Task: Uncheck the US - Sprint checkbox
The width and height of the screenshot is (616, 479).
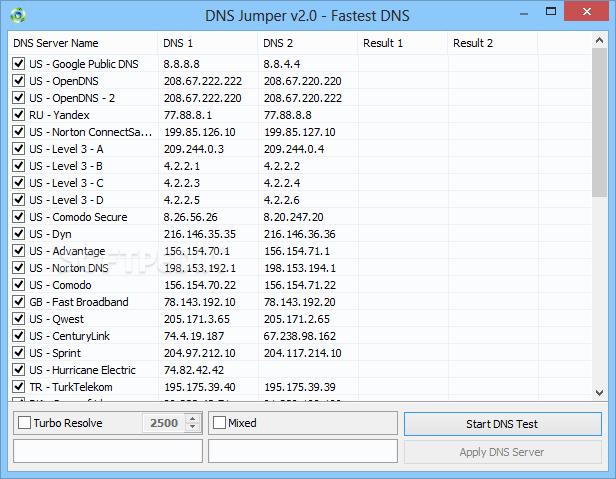Action: 18,353
